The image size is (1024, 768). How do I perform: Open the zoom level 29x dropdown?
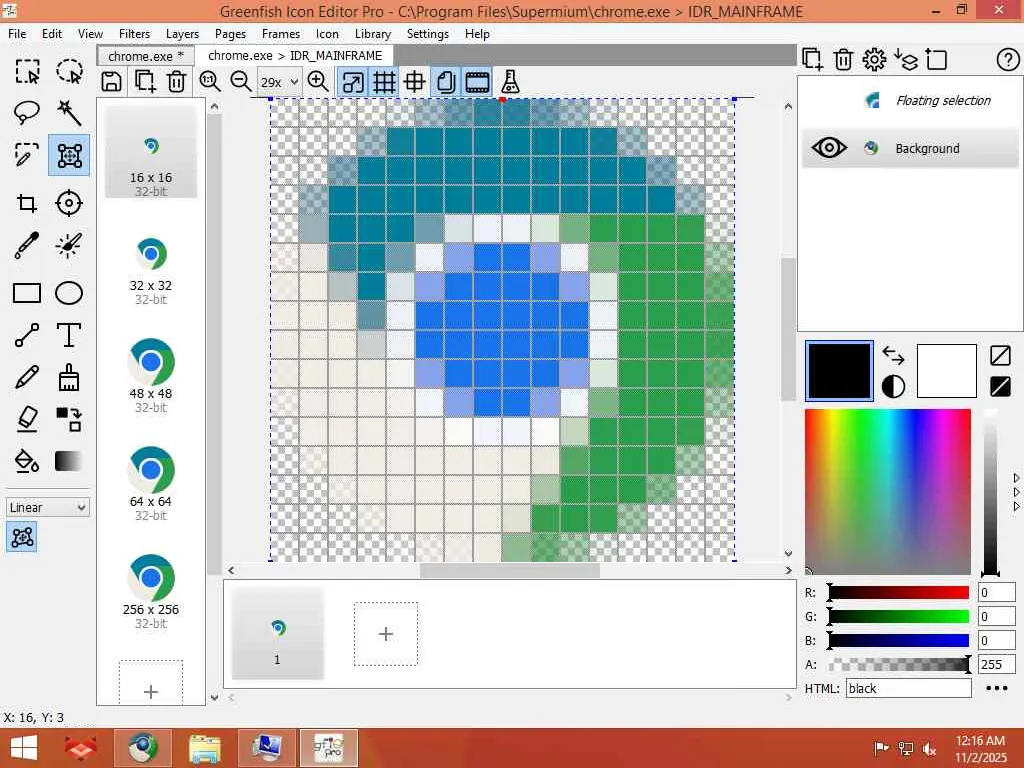pyautogui.click(x=279, y=82)
